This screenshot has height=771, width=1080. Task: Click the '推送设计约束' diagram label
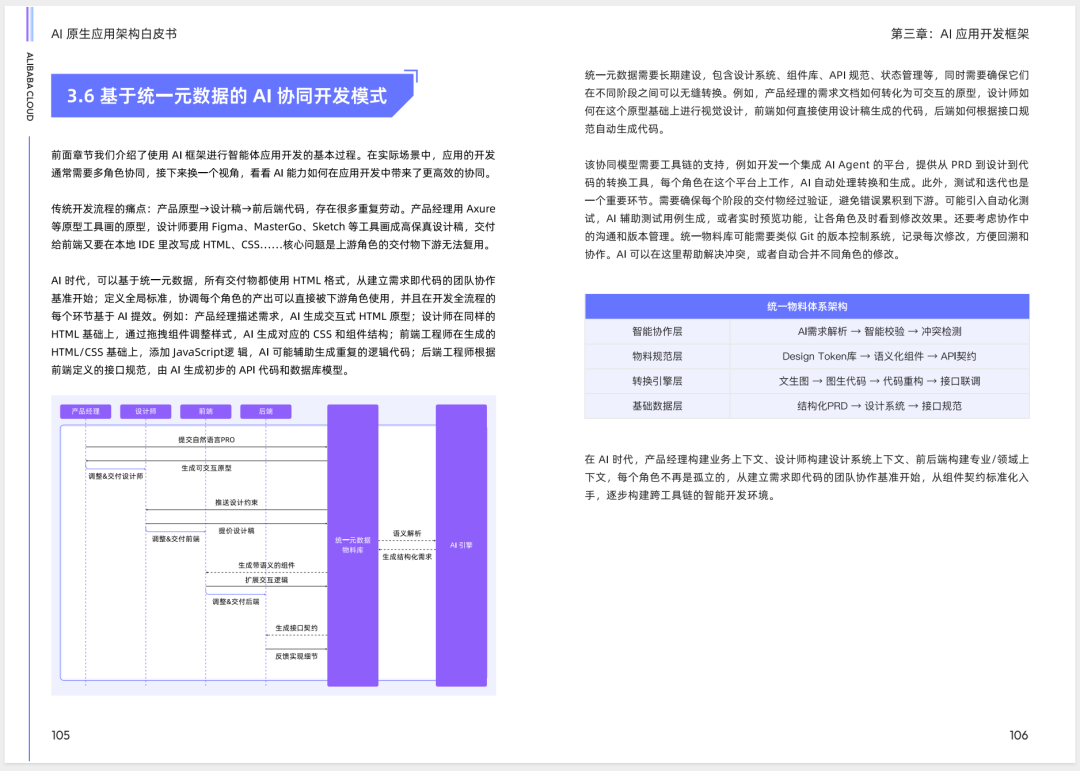pyautogui.click(x=236, y=502)
